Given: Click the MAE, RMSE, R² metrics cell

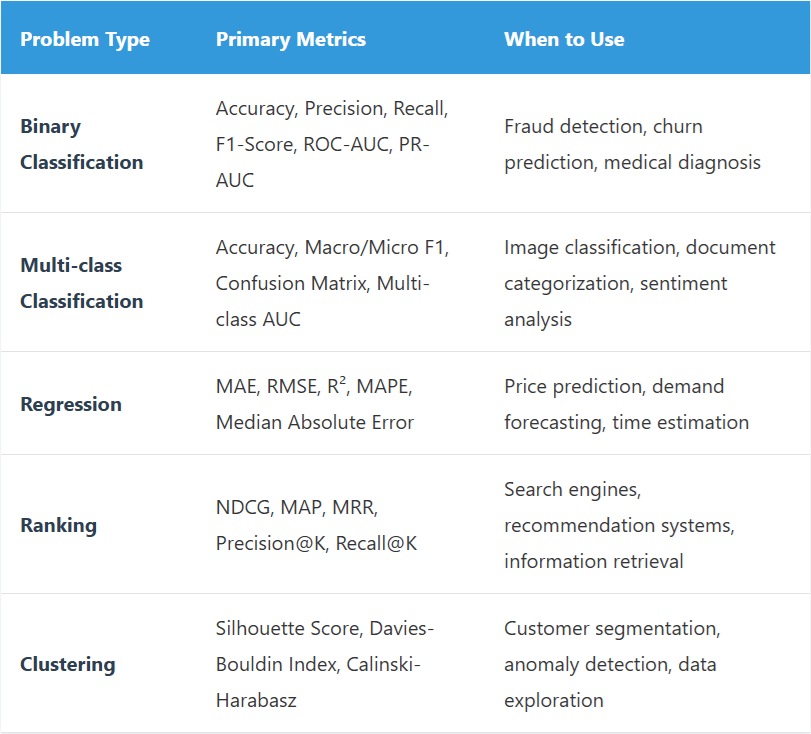Looking at the screenshot, I should [x=314, y=387].
